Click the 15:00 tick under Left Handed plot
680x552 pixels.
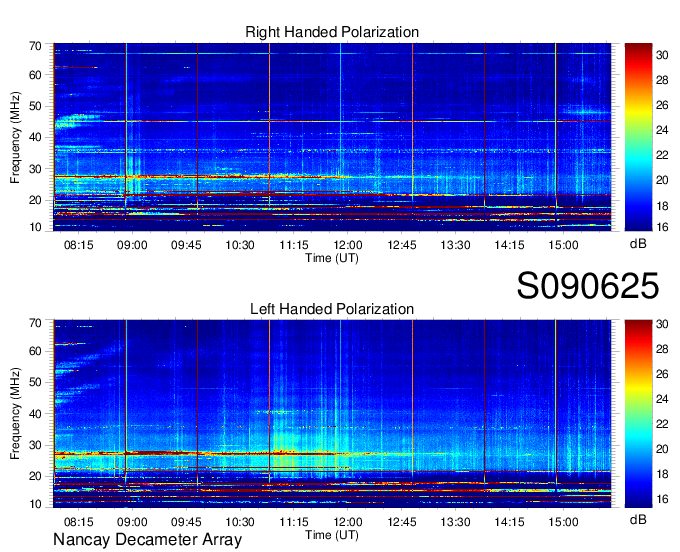(563, 522)
